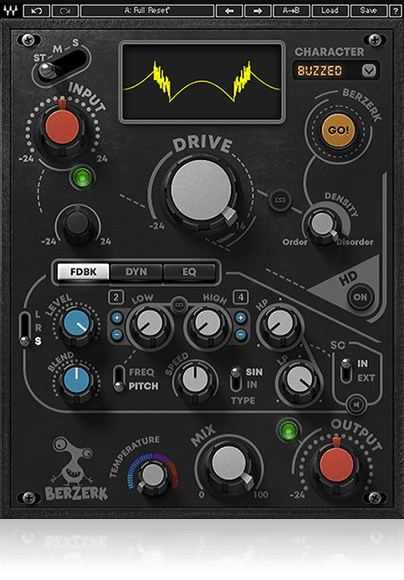Viewport: 404px width, 580px height.
Task: Open help with the question mark
Action: (x=395, y=11)
